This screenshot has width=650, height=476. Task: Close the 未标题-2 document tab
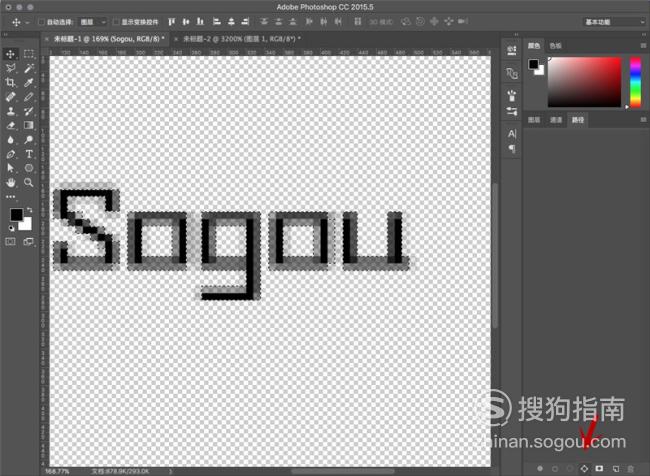click(176, 39)
